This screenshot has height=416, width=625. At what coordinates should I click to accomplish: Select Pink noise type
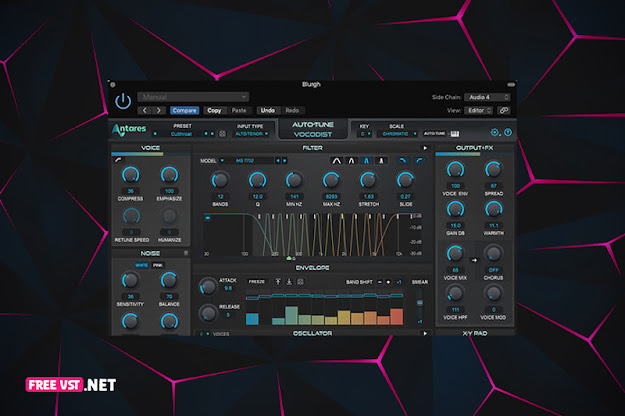point(158,265)
